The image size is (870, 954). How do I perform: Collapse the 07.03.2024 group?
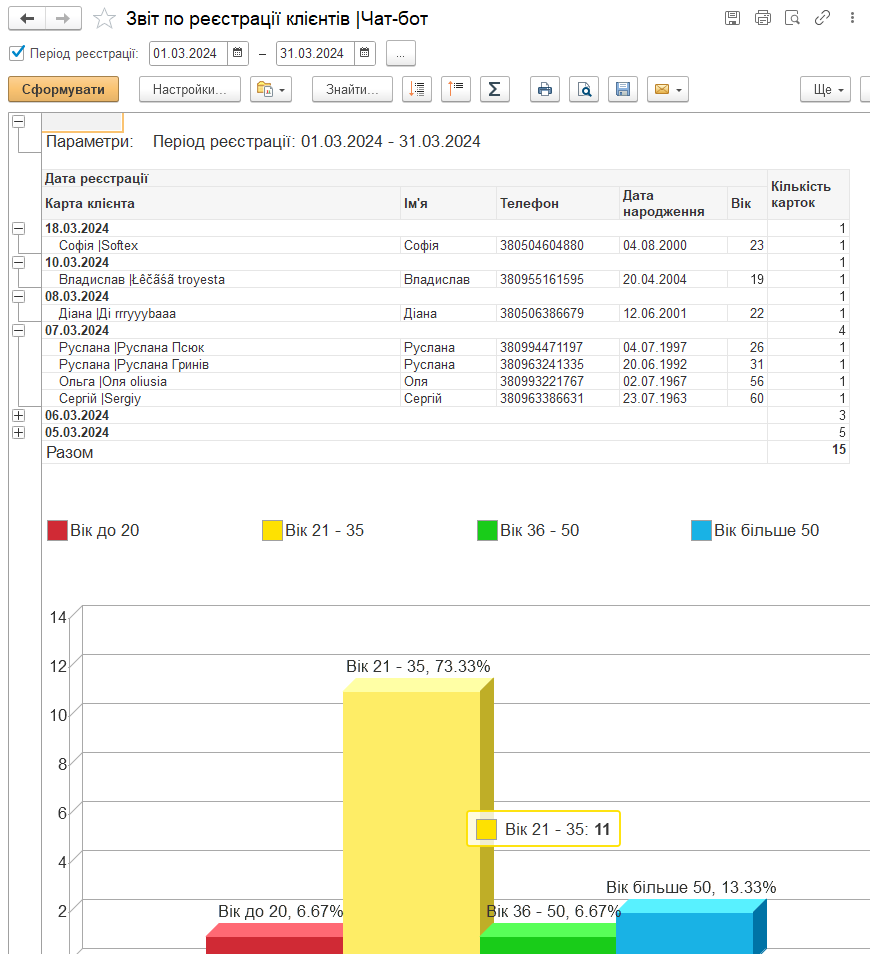tap(19, 330)
